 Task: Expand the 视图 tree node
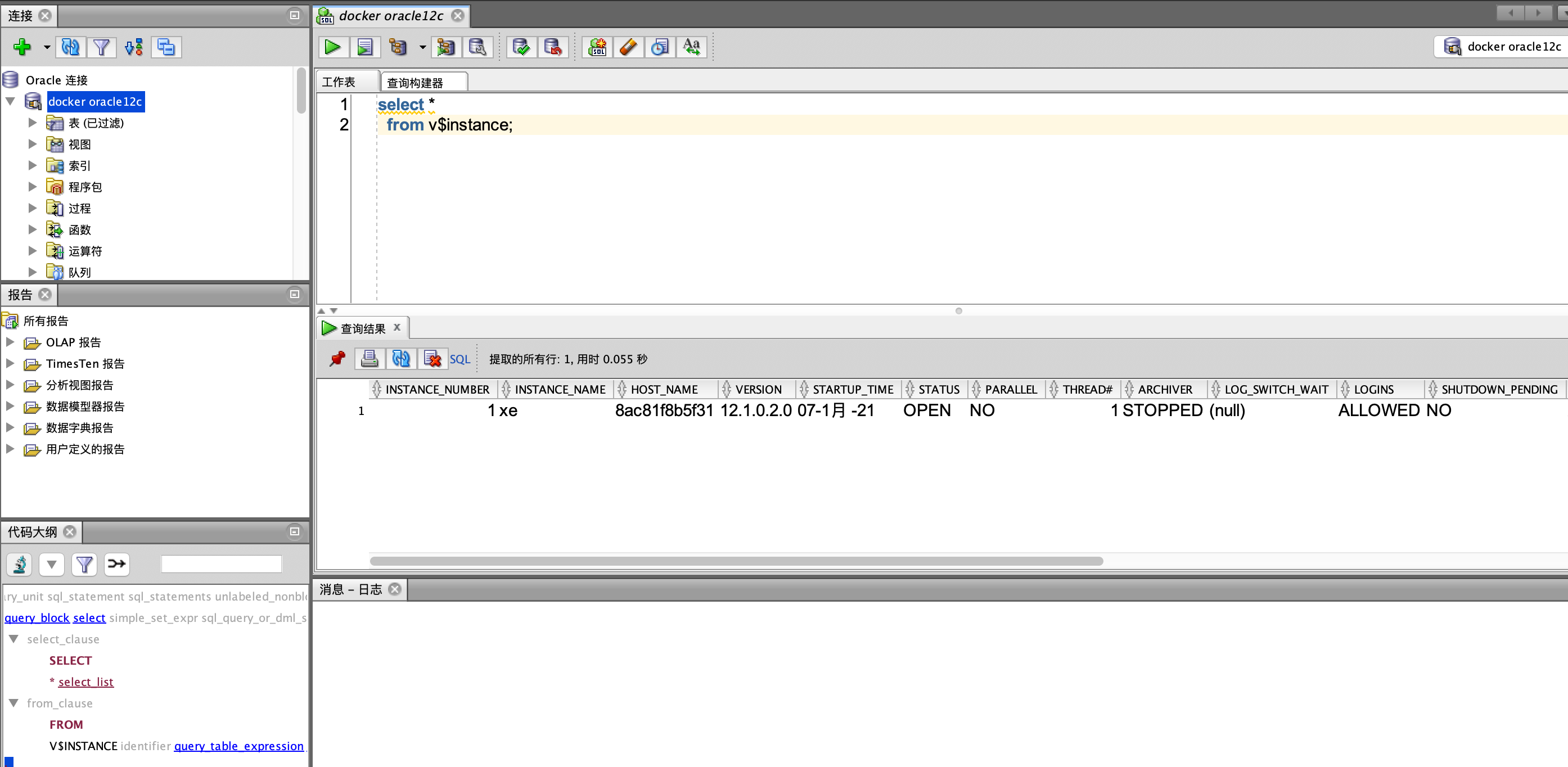(33, 145)
